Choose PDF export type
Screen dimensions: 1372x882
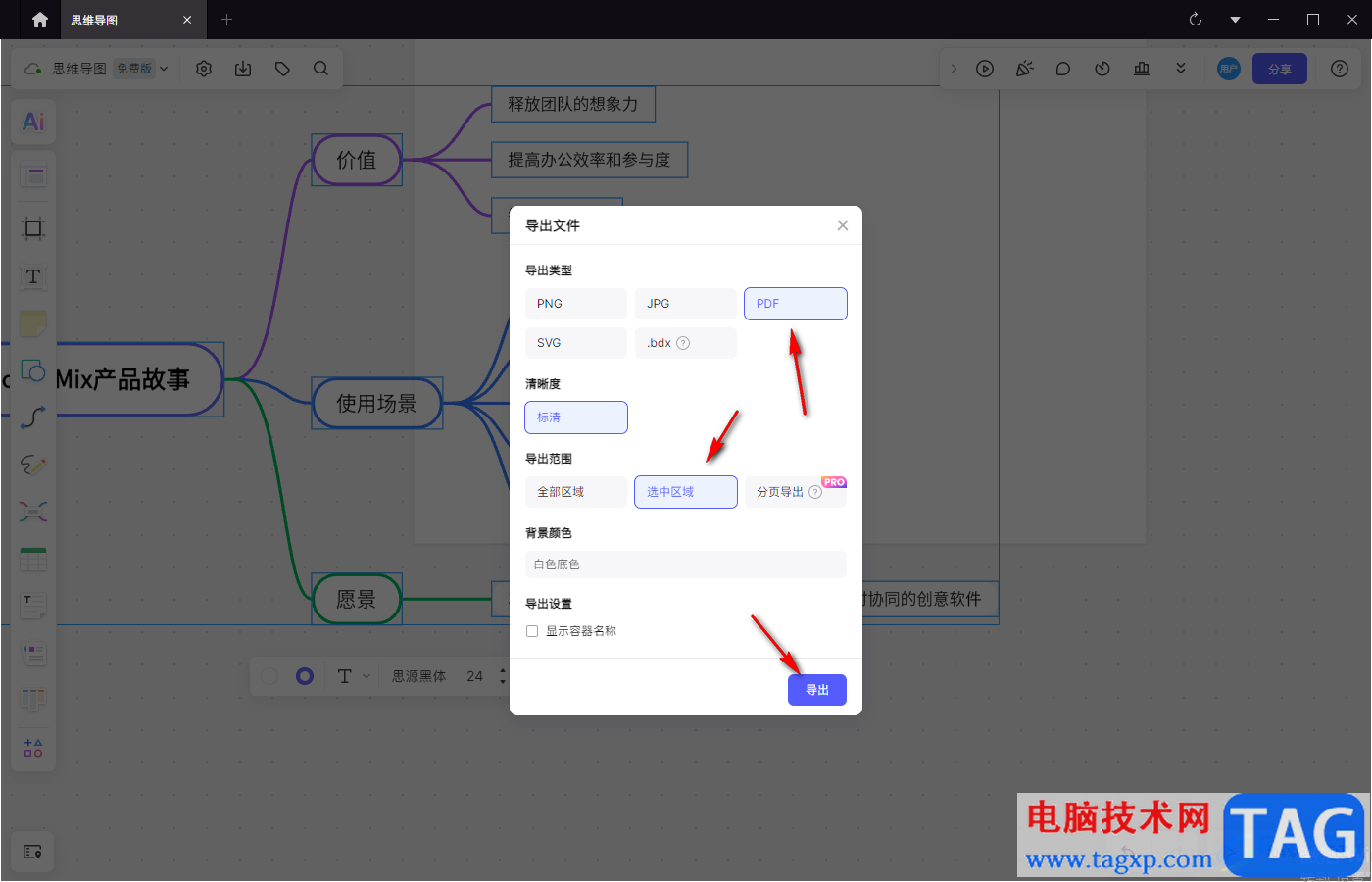pos(796,304)
